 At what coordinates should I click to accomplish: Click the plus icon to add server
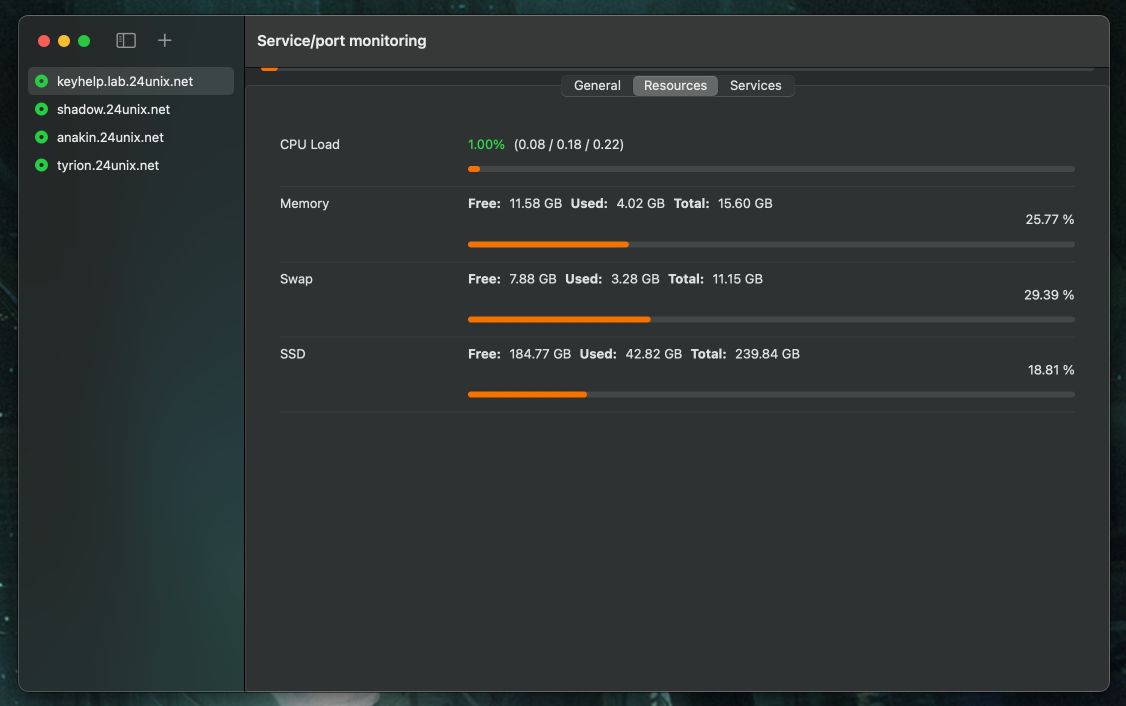click(165, 41)
